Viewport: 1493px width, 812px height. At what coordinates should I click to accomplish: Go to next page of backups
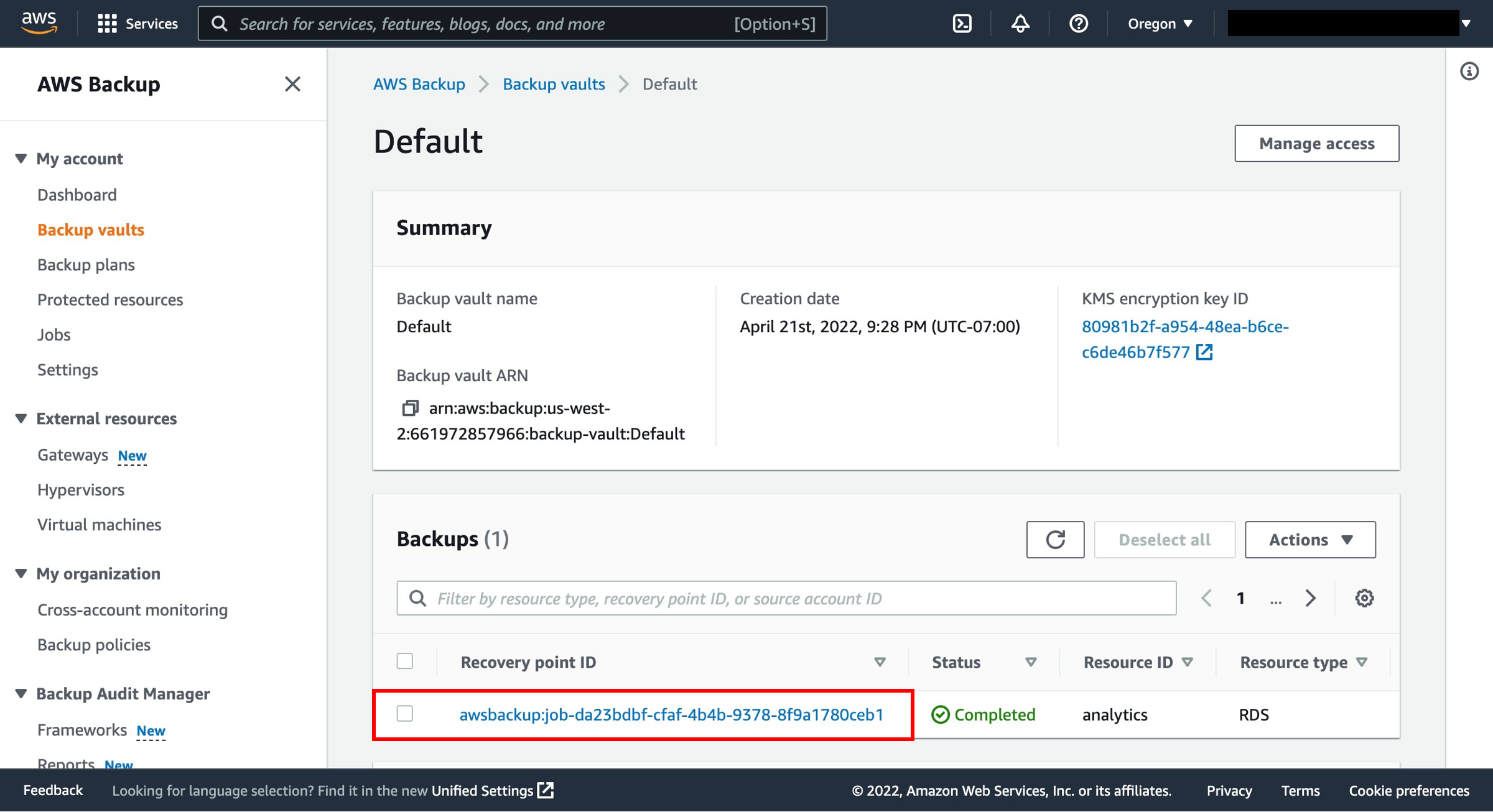[1310, 598]
